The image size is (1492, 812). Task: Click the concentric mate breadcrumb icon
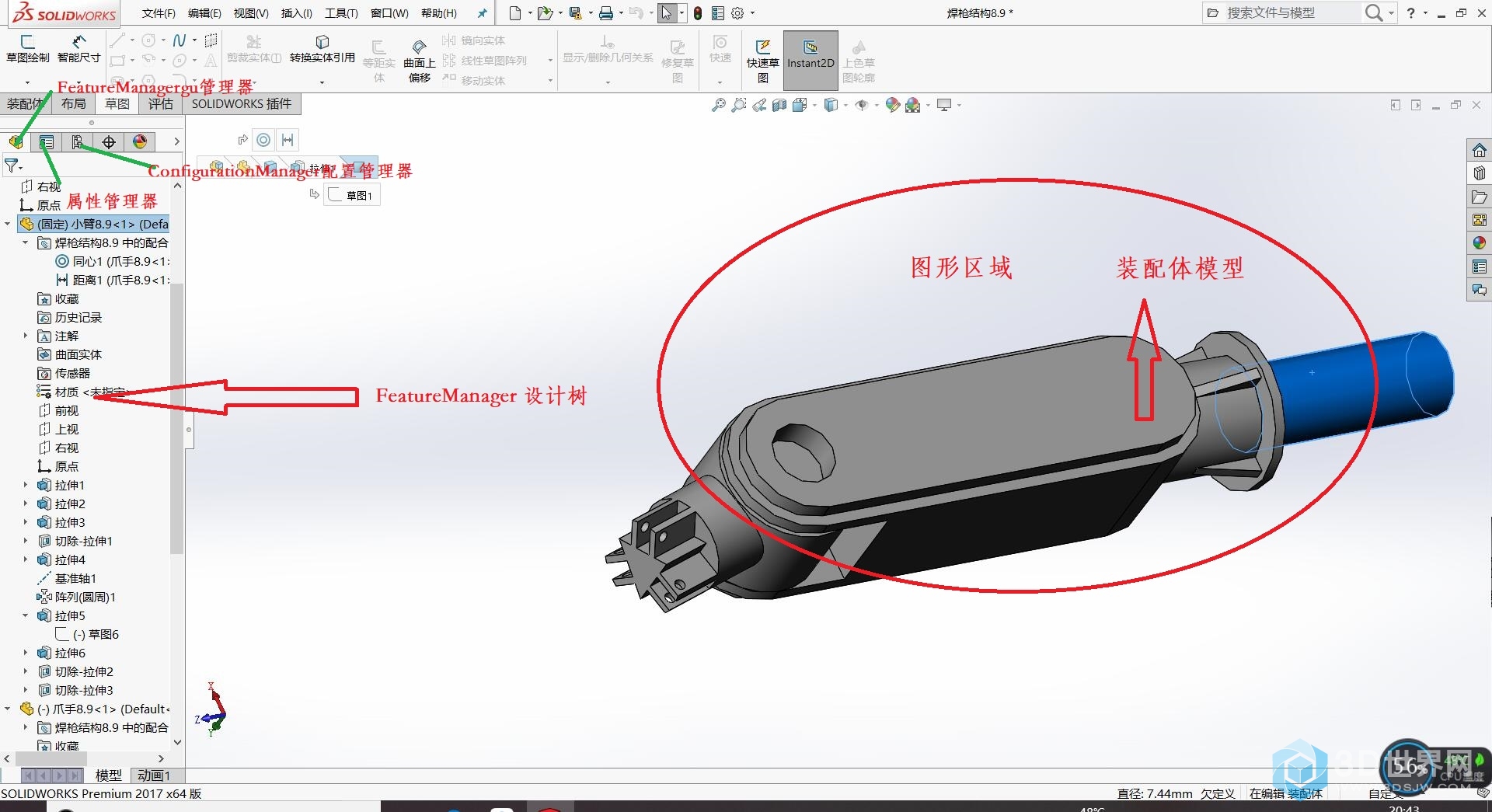pyautogui.click(x=264, y=140)
